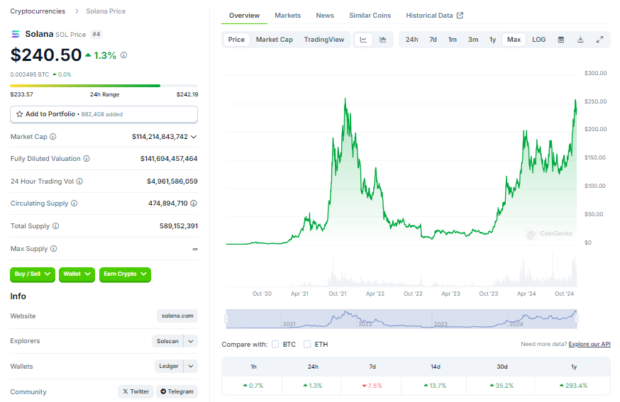Click the X Twitter community icon button
620x402 pixels.
(136, 391)
